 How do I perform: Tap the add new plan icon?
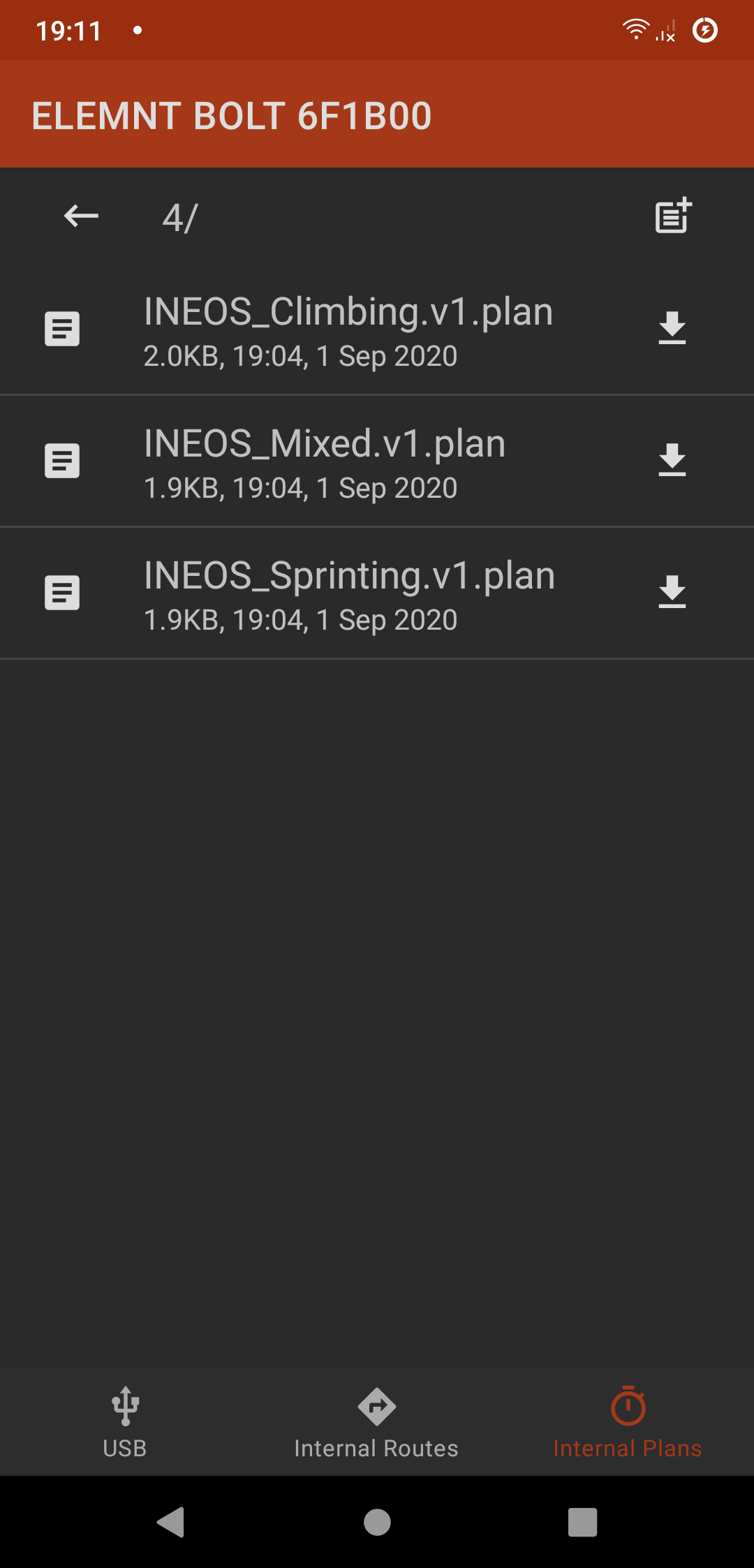(673, 216)
